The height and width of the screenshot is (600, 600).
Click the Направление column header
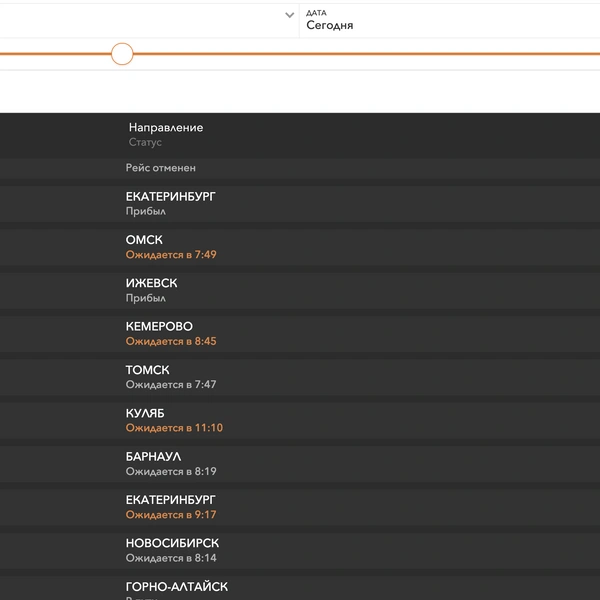[166, 127]
